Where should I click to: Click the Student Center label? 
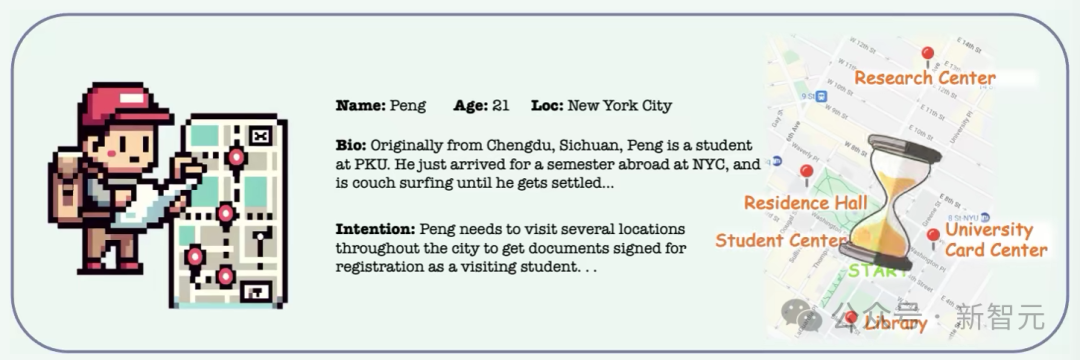tap(781, 240)
